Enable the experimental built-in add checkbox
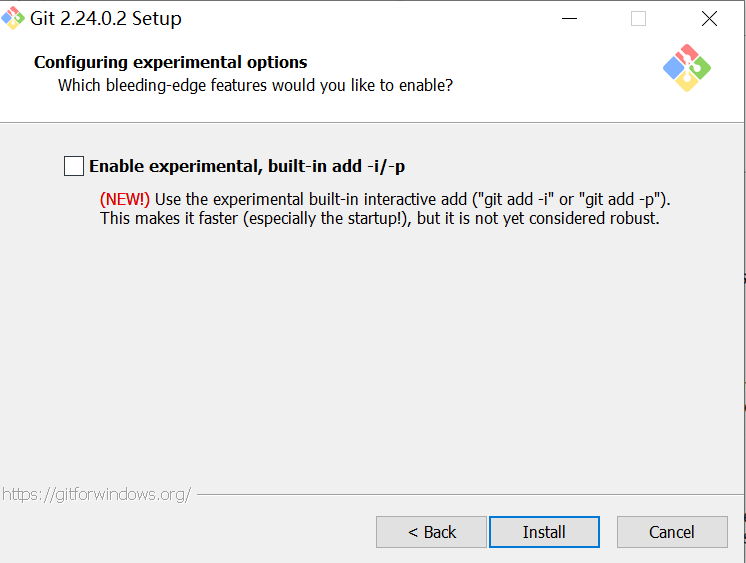The image size is (746, 563). tap(74, 166)
